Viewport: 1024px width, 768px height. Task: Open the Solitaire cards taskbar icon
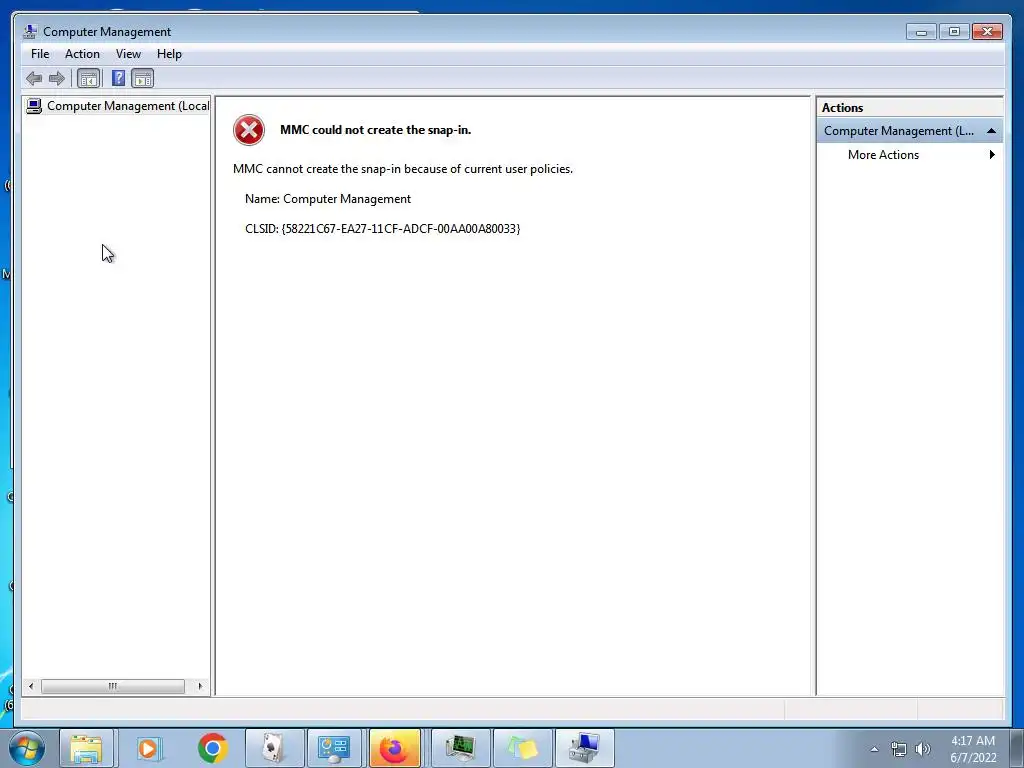(x=274, y=748)
